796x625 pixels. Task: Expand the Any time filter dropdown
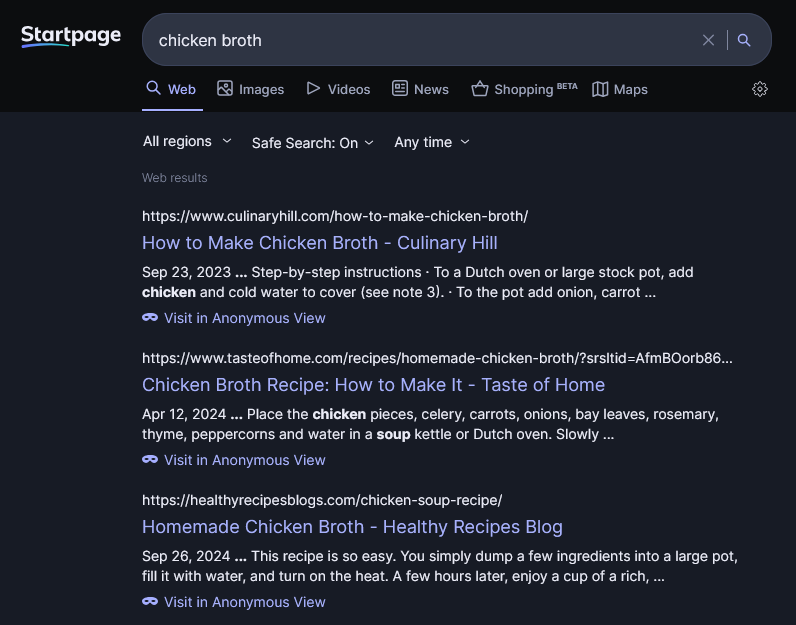(x=432, y=142)
